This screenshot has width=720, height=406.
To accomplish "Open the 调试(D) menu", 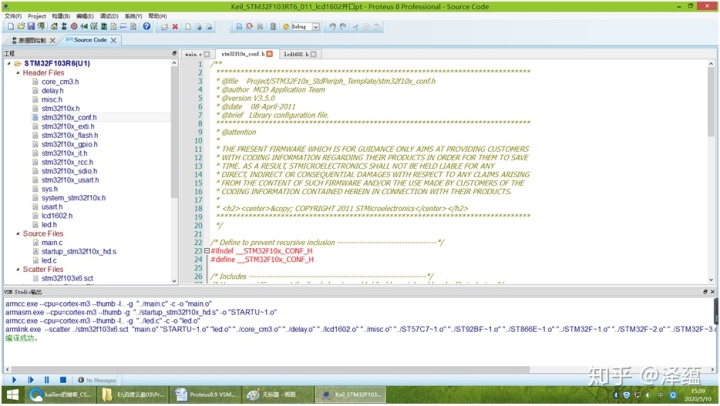I will pyautogui.click(x=109, y=16).
